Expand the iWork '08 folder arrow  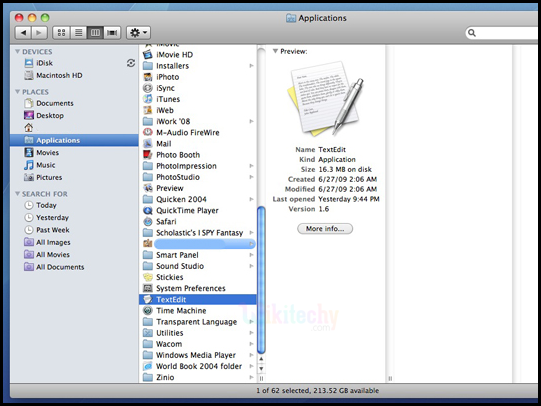pos(252,121)
